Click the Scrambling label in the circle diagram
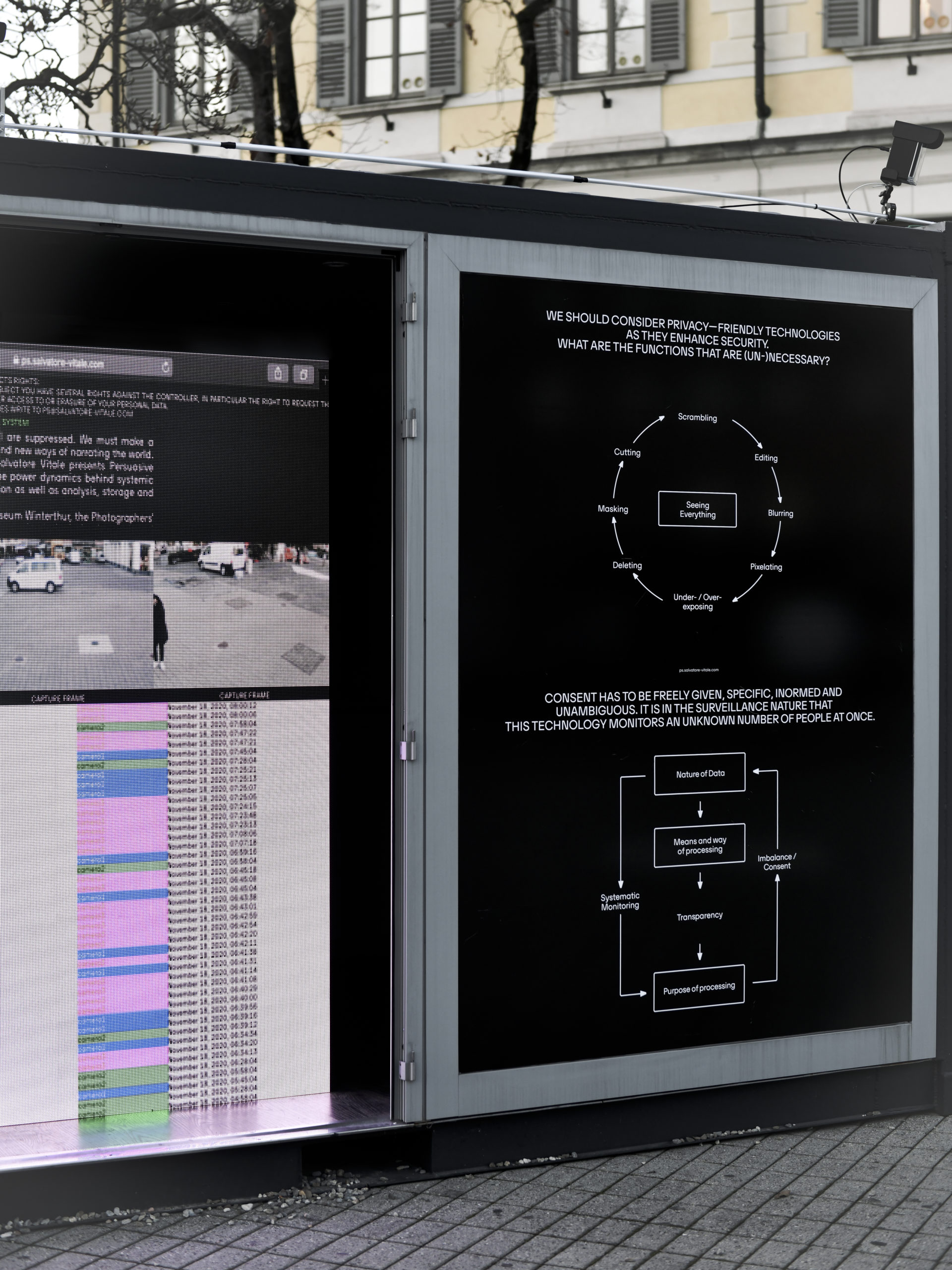This screenshot has width=952, height=1270. [x=697, y=417]
